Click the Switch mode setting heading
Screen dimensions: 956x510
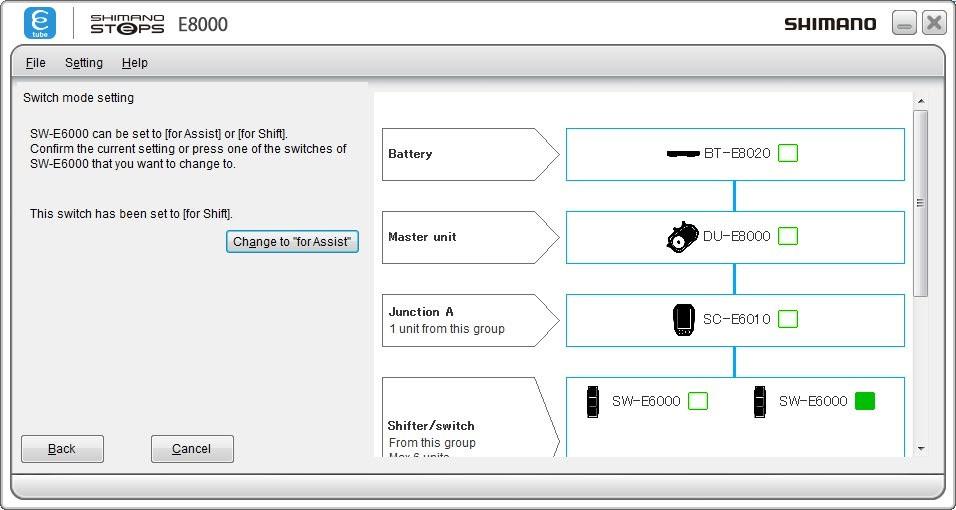(x=79, y=98)
